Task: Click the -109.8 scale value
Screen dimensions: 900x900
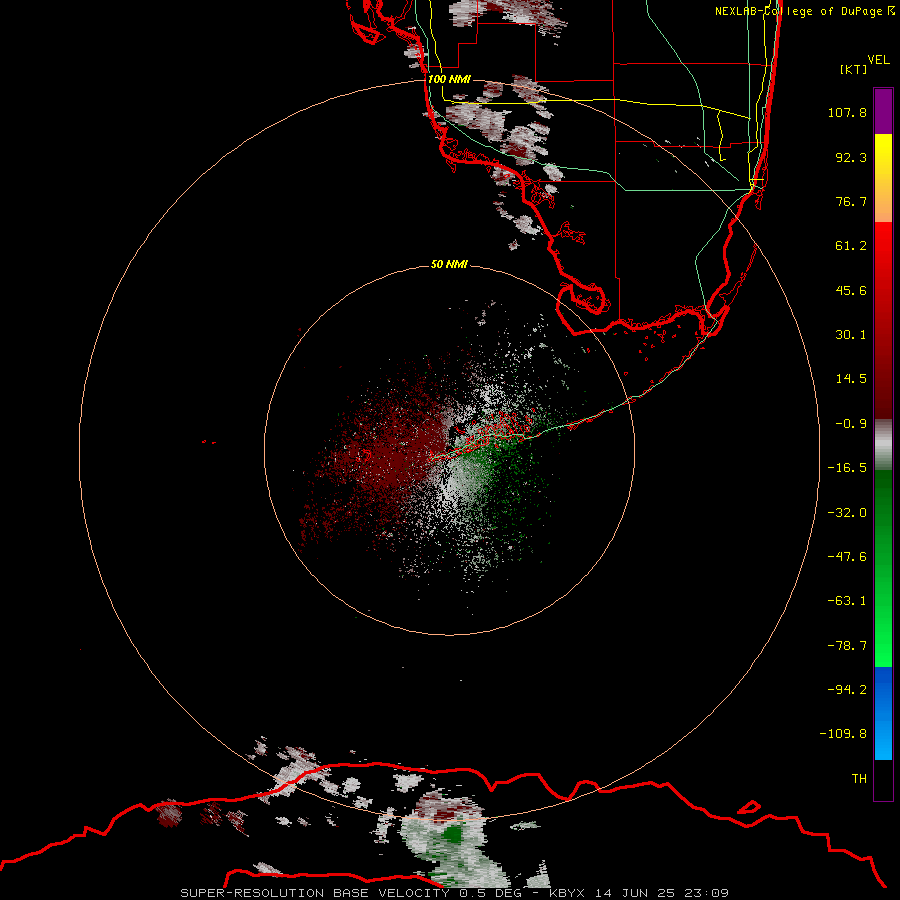Action: point(843,734)
